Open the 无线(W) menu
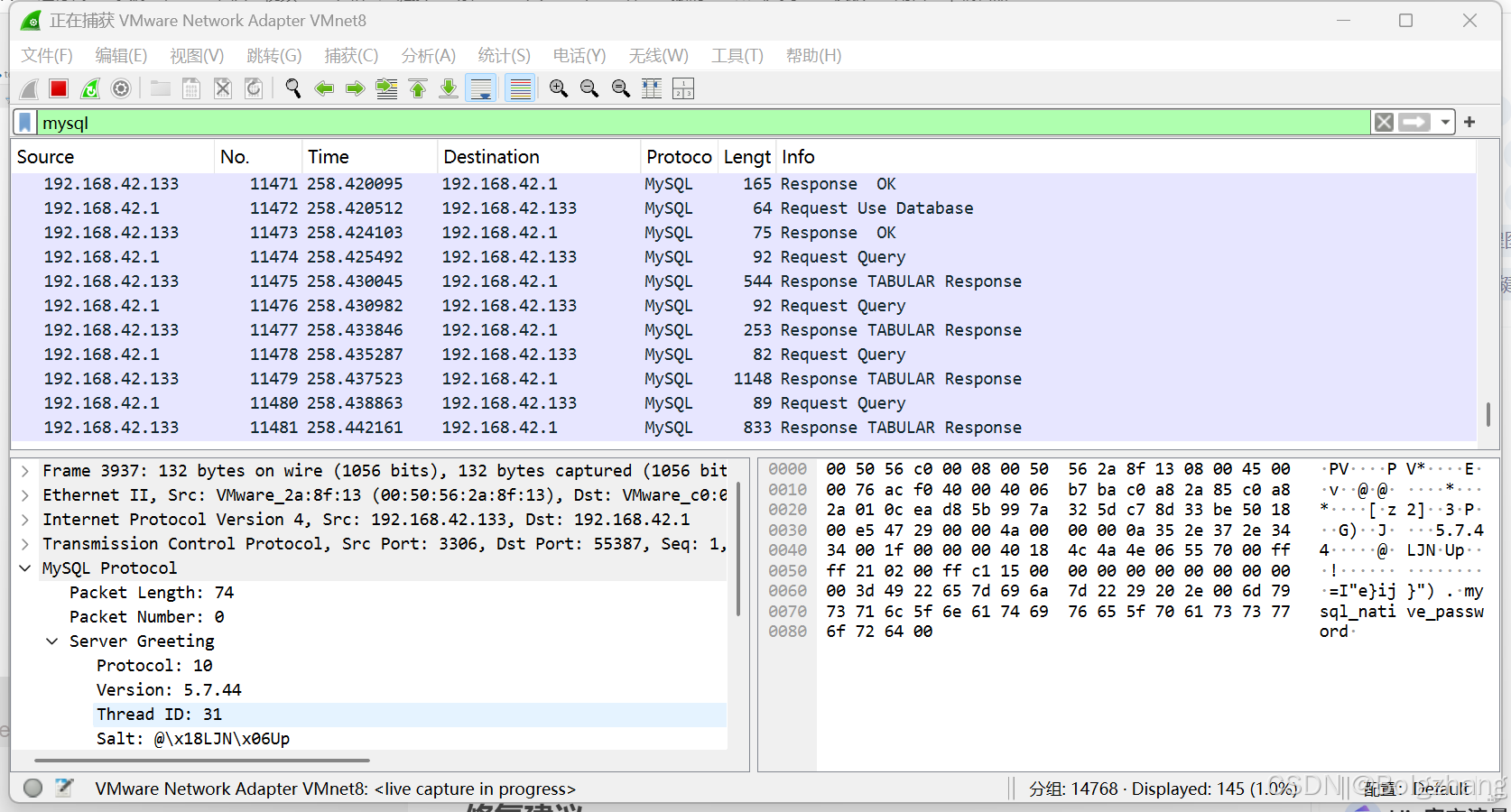1511x812 pixels. tap(658, 56)
